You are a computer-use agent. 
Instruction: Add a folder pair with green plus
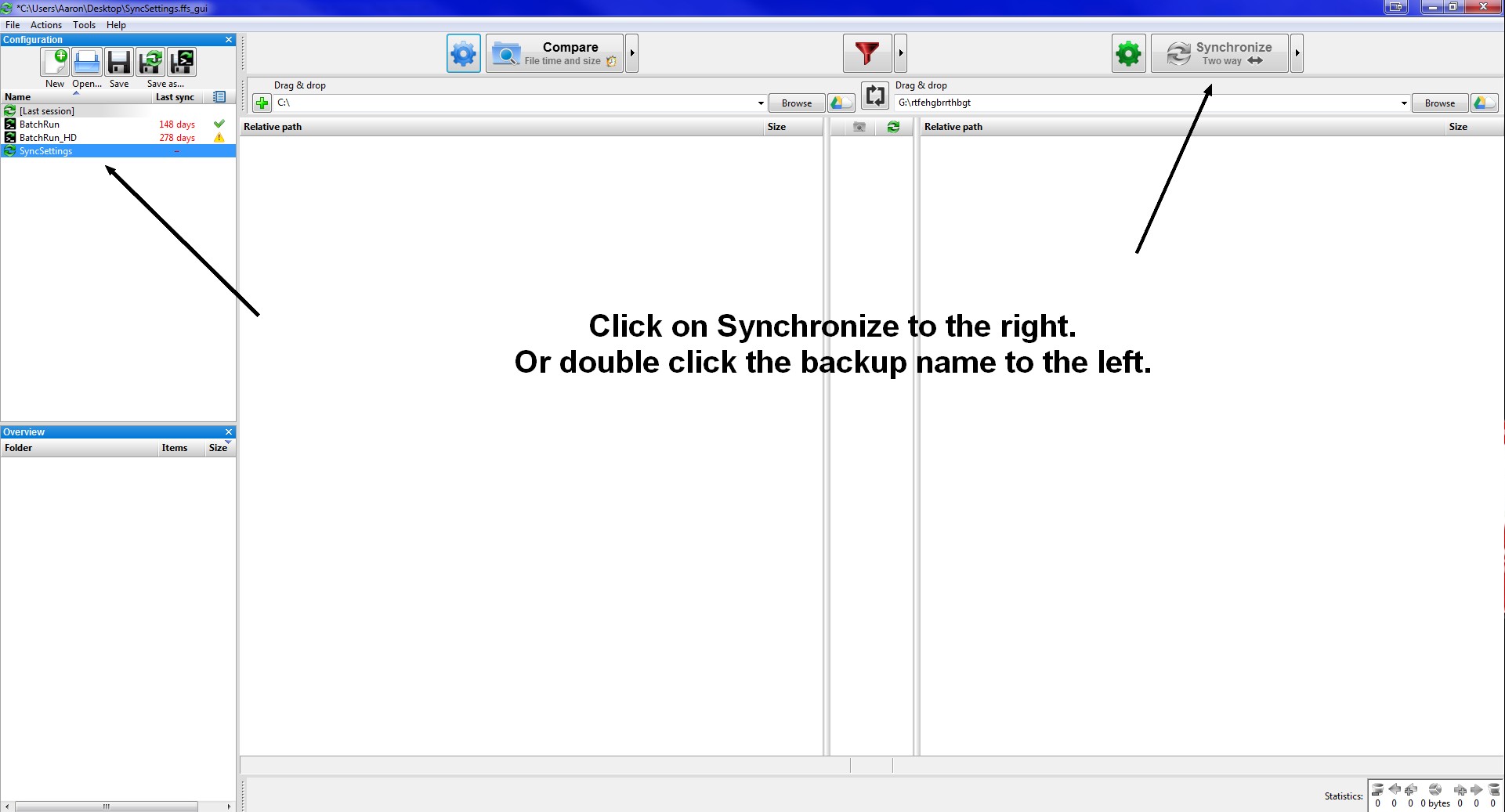pos(262,103)
